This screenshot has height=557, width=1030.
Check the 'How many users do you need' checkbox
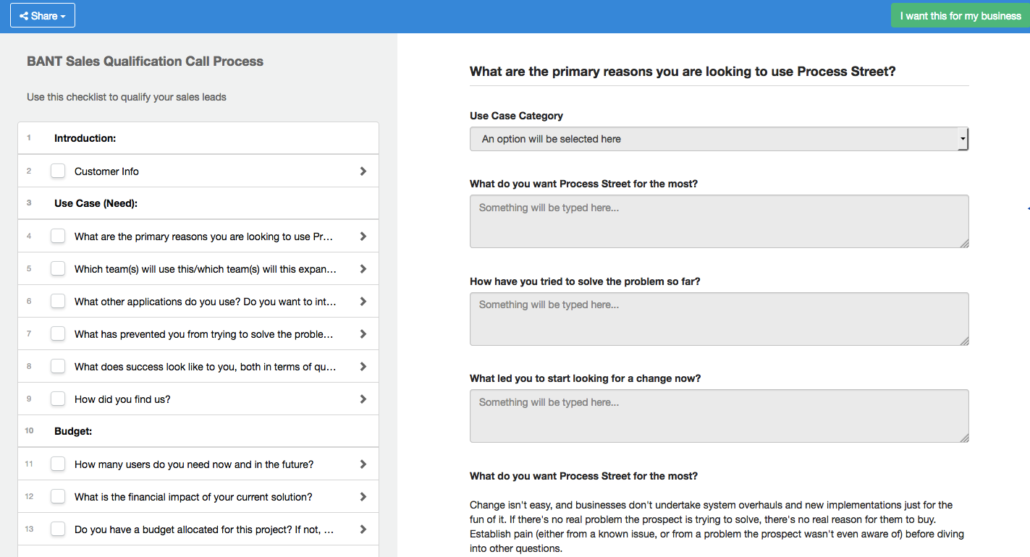(58, 464)
